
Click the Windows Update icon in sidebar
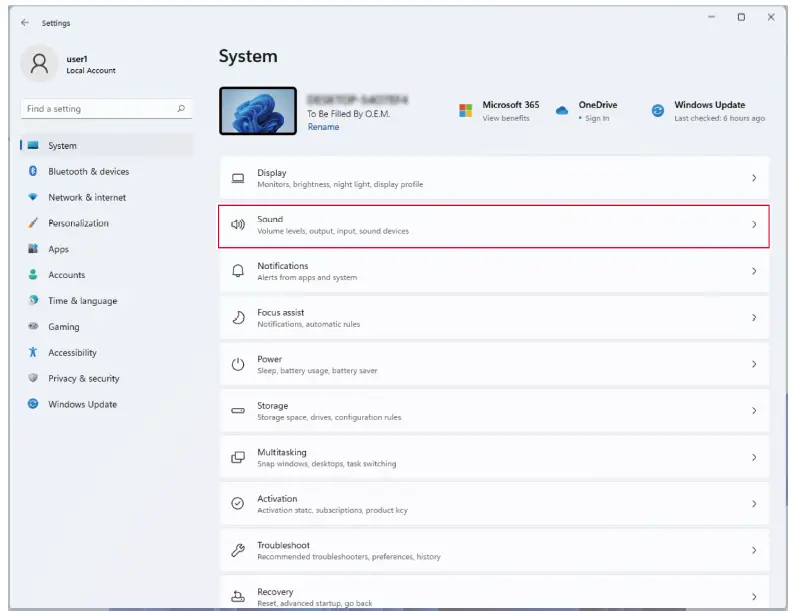point(33,405)
